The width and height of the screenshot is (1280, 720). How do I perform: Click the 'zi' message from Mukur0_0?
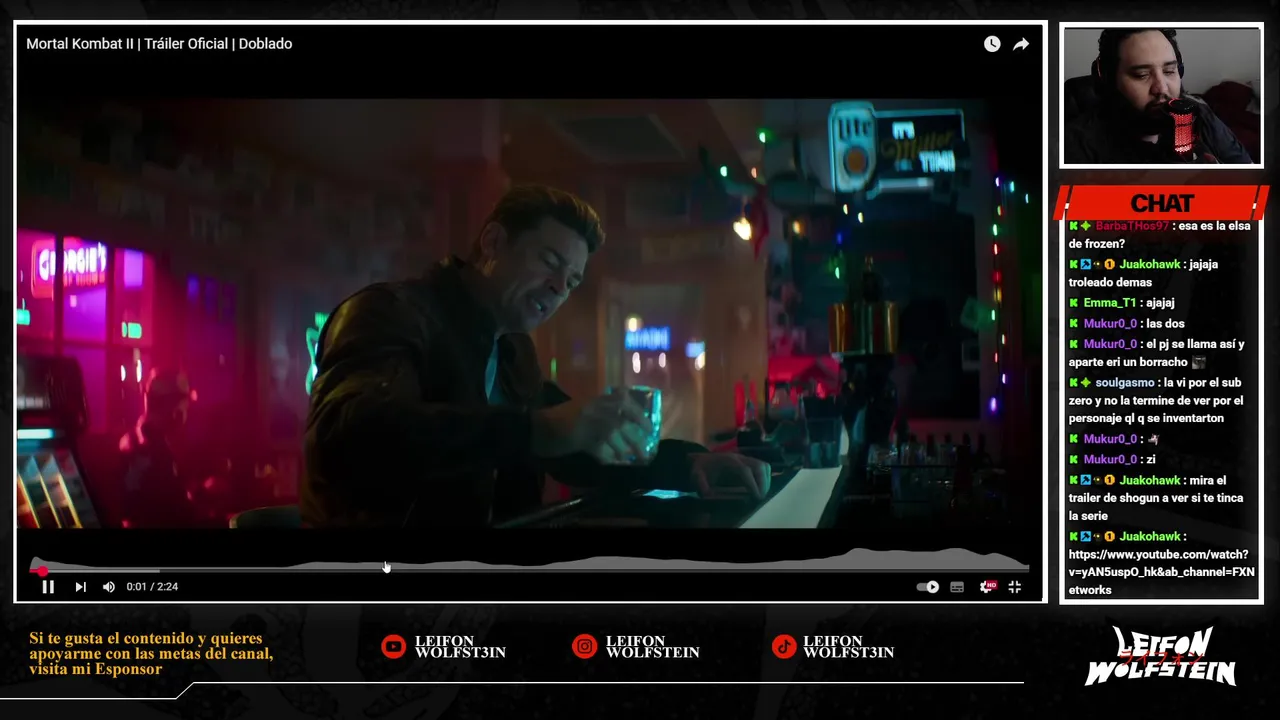point(1150,459)
